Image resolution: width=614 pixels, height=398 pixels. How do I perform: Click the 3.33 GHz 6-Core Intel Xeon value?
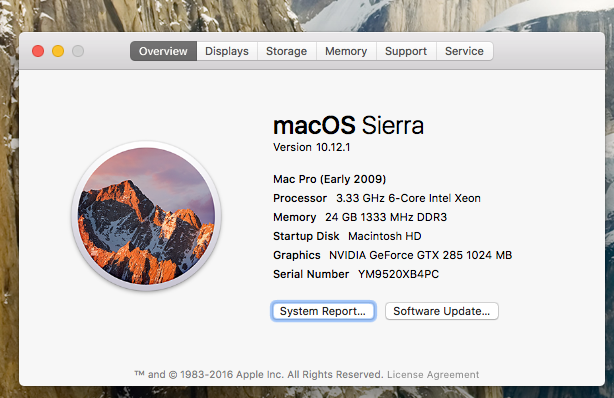click(x=408, y=198)
